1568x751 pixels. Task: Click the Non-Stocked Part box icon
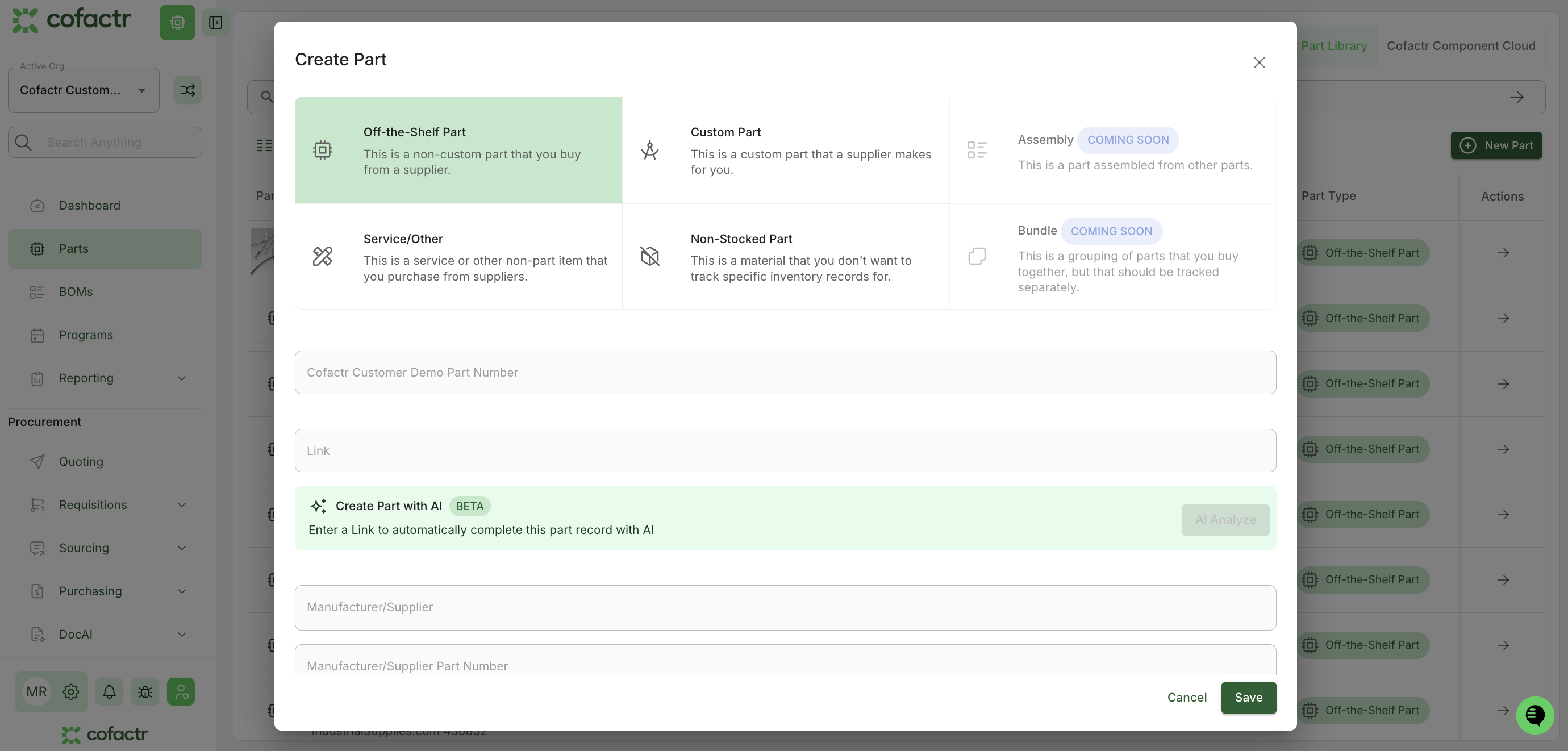pyautogui.click(x=650, y=256)
